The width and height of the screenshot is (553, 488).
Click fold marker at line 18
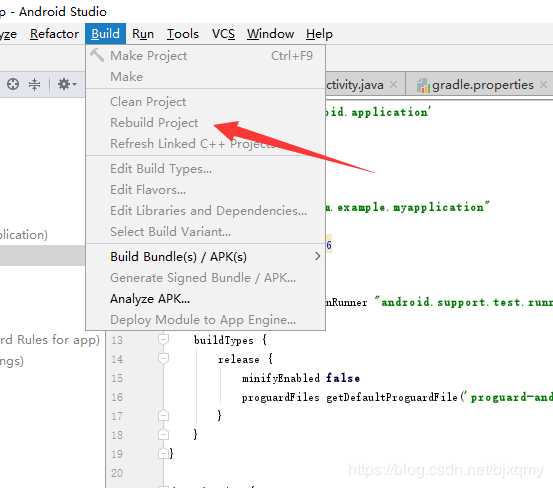163,434
